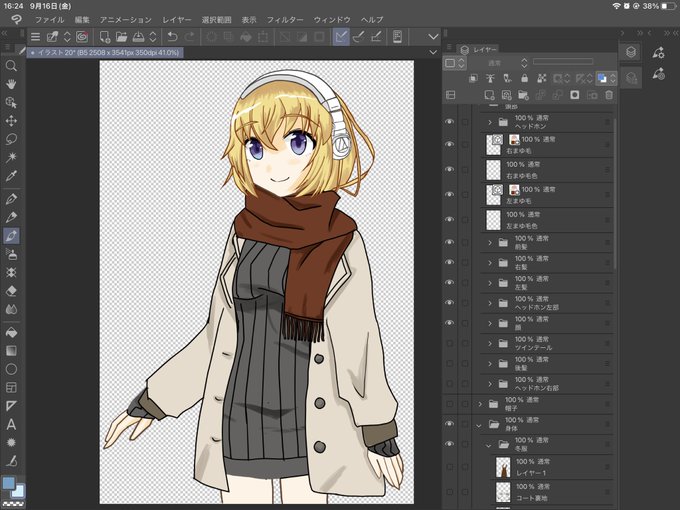This screenshot has height=510, width=680.
Task: Select the Zoom (magnifier) tool
Action: coord(11,65)
